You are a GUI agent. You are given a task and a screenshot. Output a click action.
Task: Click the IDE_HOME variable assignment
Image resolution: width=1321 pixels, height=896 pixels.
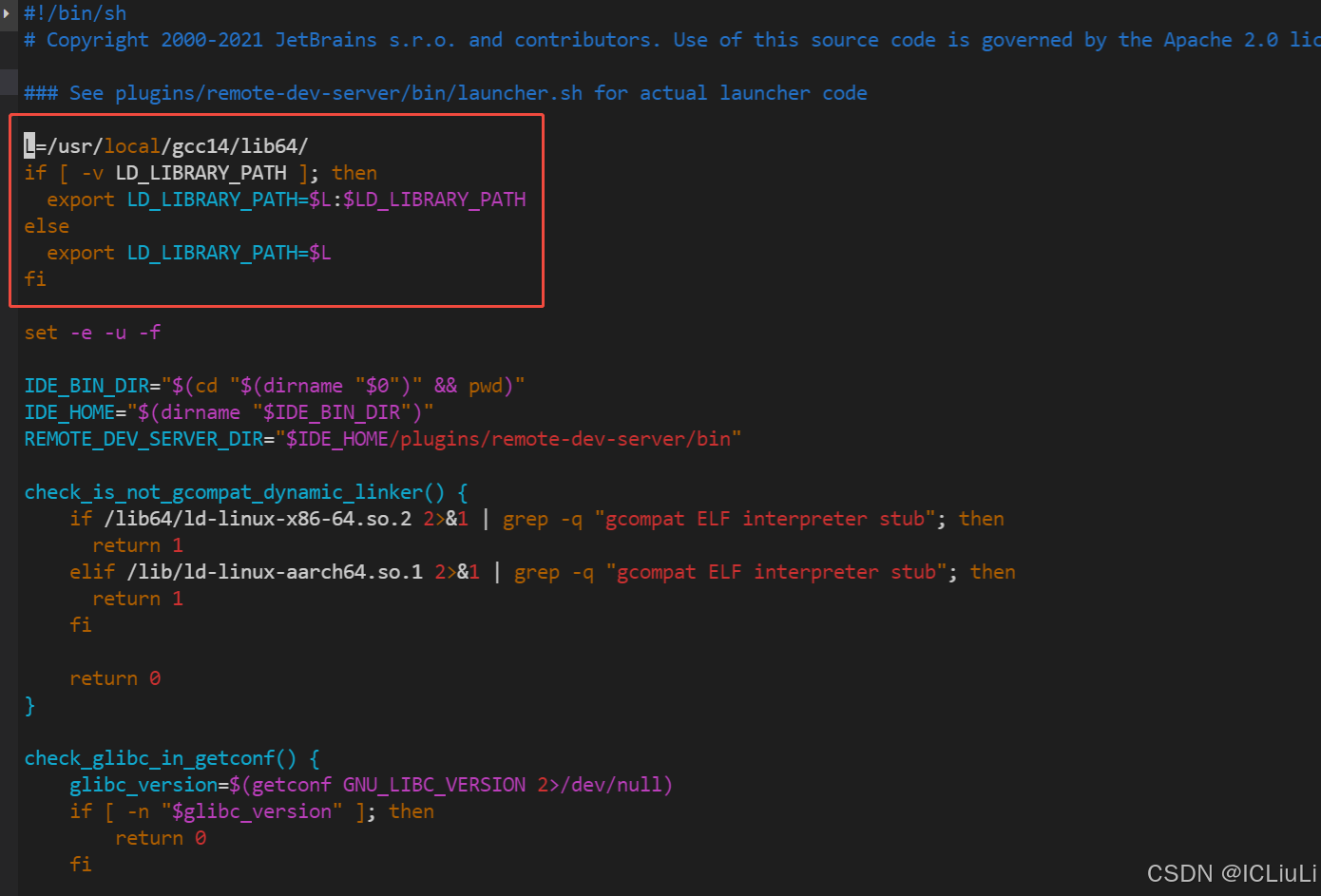point(69,412)
